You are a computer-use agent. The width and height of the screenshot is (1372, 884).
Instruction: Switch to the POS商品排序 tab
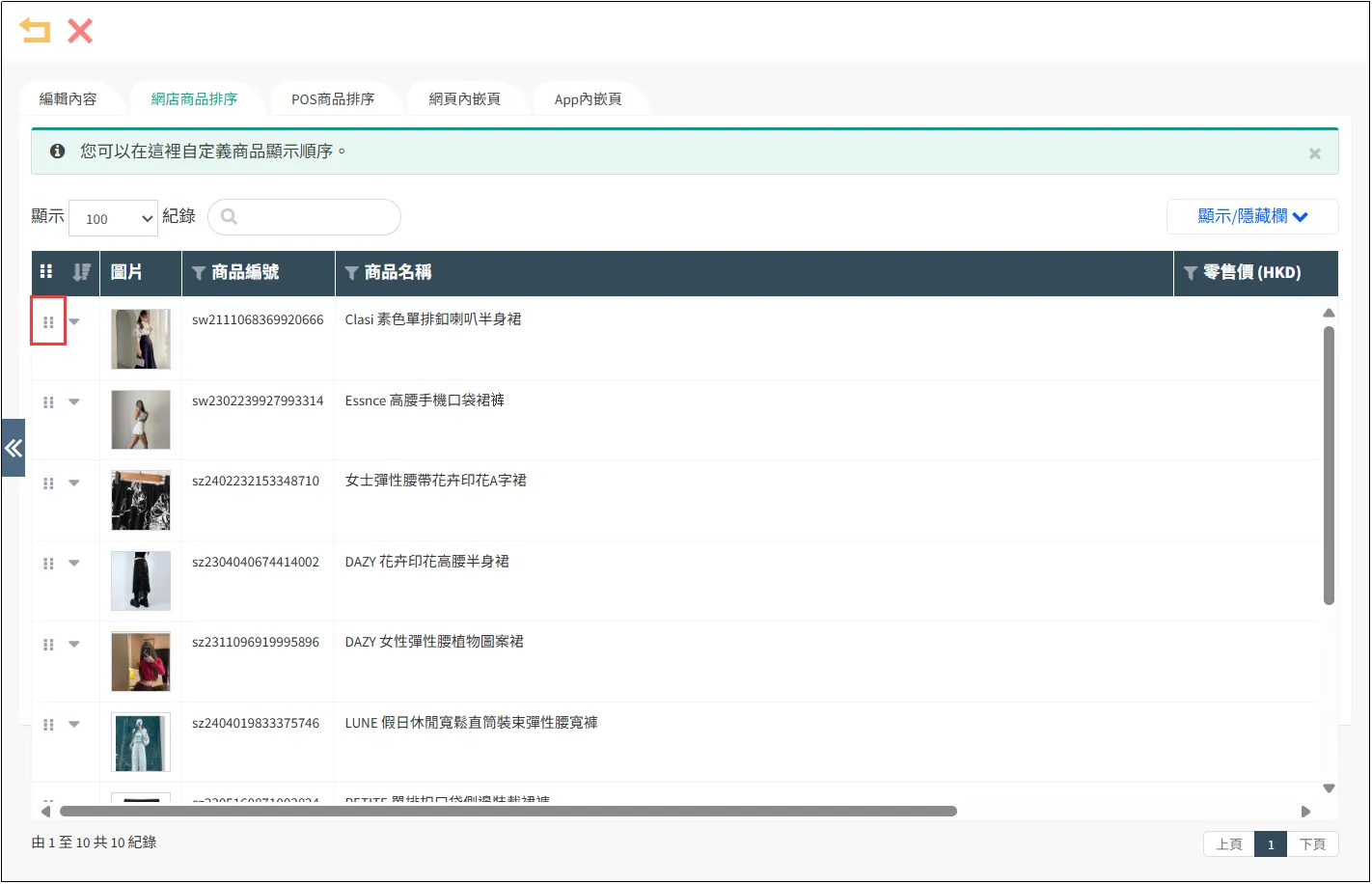tap(333, 99)
